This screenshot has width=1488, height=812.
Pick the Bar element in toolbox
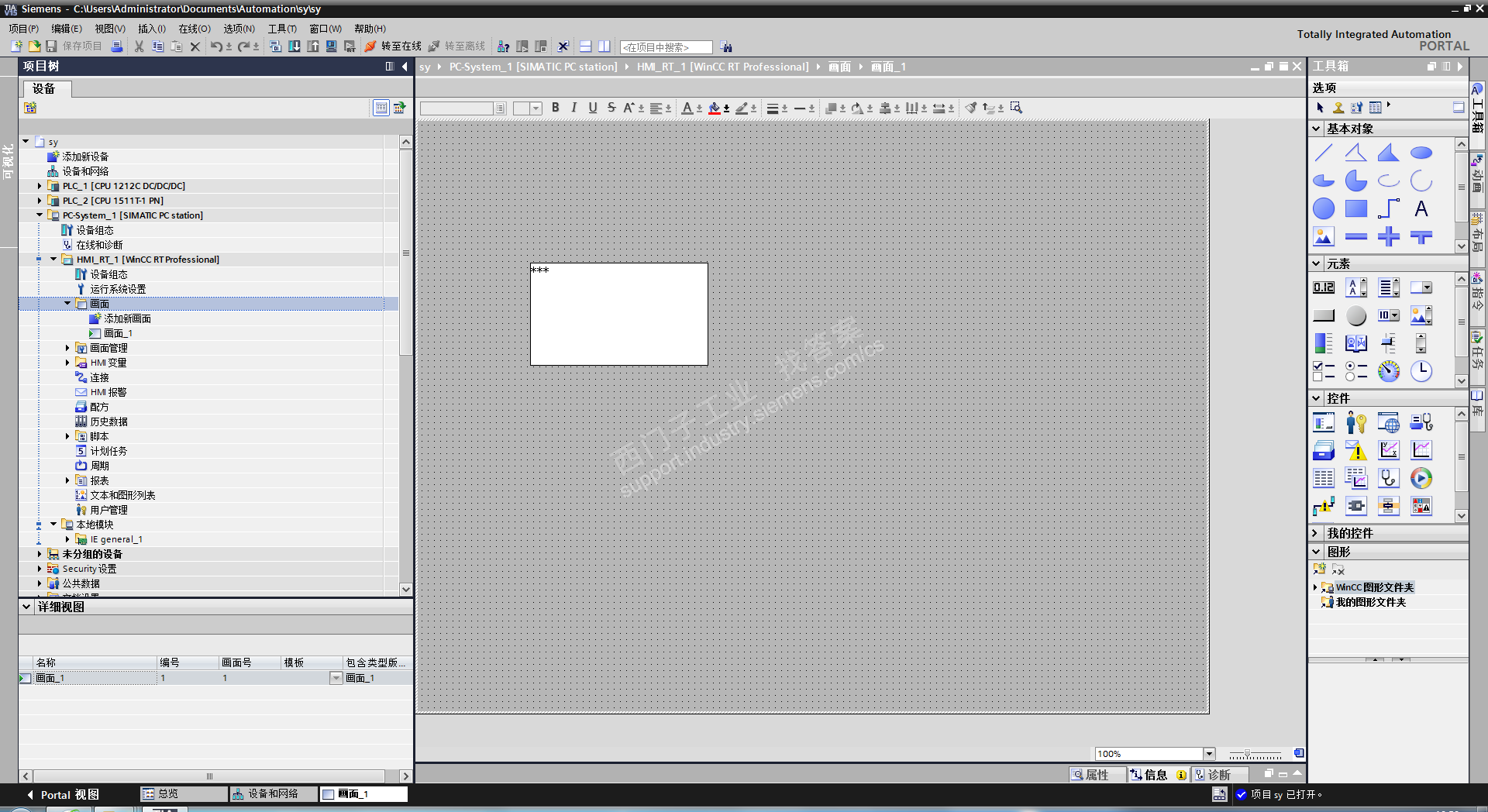point(1324,343)
